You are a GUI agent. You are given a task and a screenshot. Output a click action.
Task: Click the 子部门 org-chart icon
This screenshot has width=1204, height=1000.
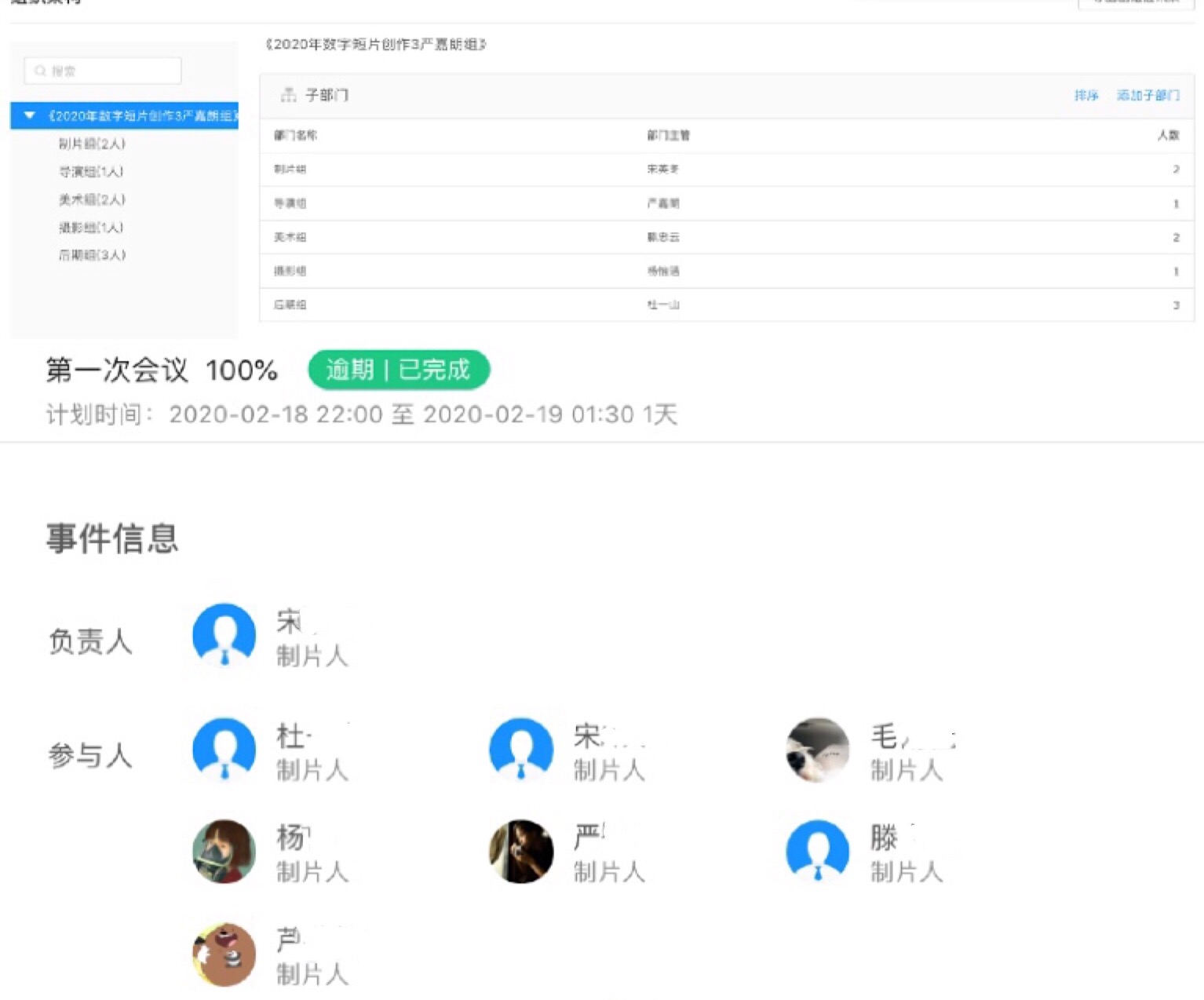coord(288,95)
